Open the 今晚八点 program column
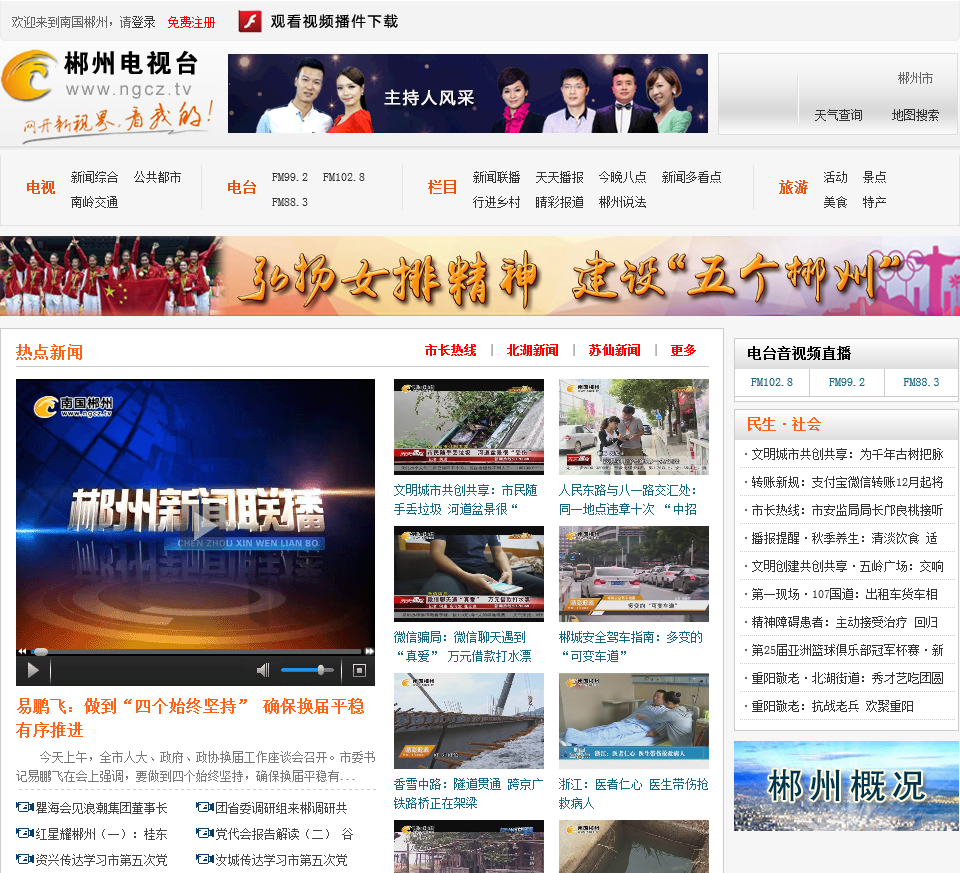The width and height of the screenshot is (960, 873). coord(623,178)
